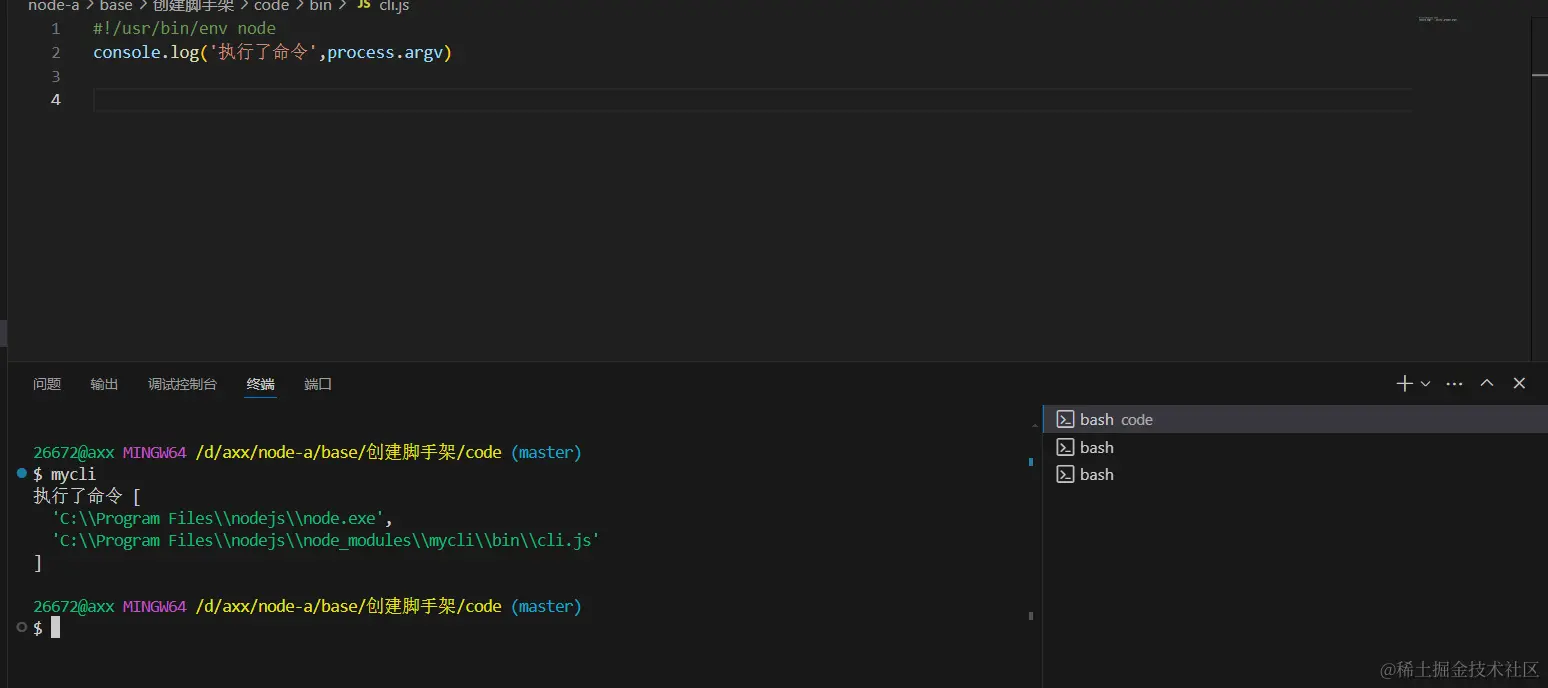Image resolution: width=1548 pixels, height=688 pixels.
Task: Select the second bash terminal in list
Action: 1295,447
